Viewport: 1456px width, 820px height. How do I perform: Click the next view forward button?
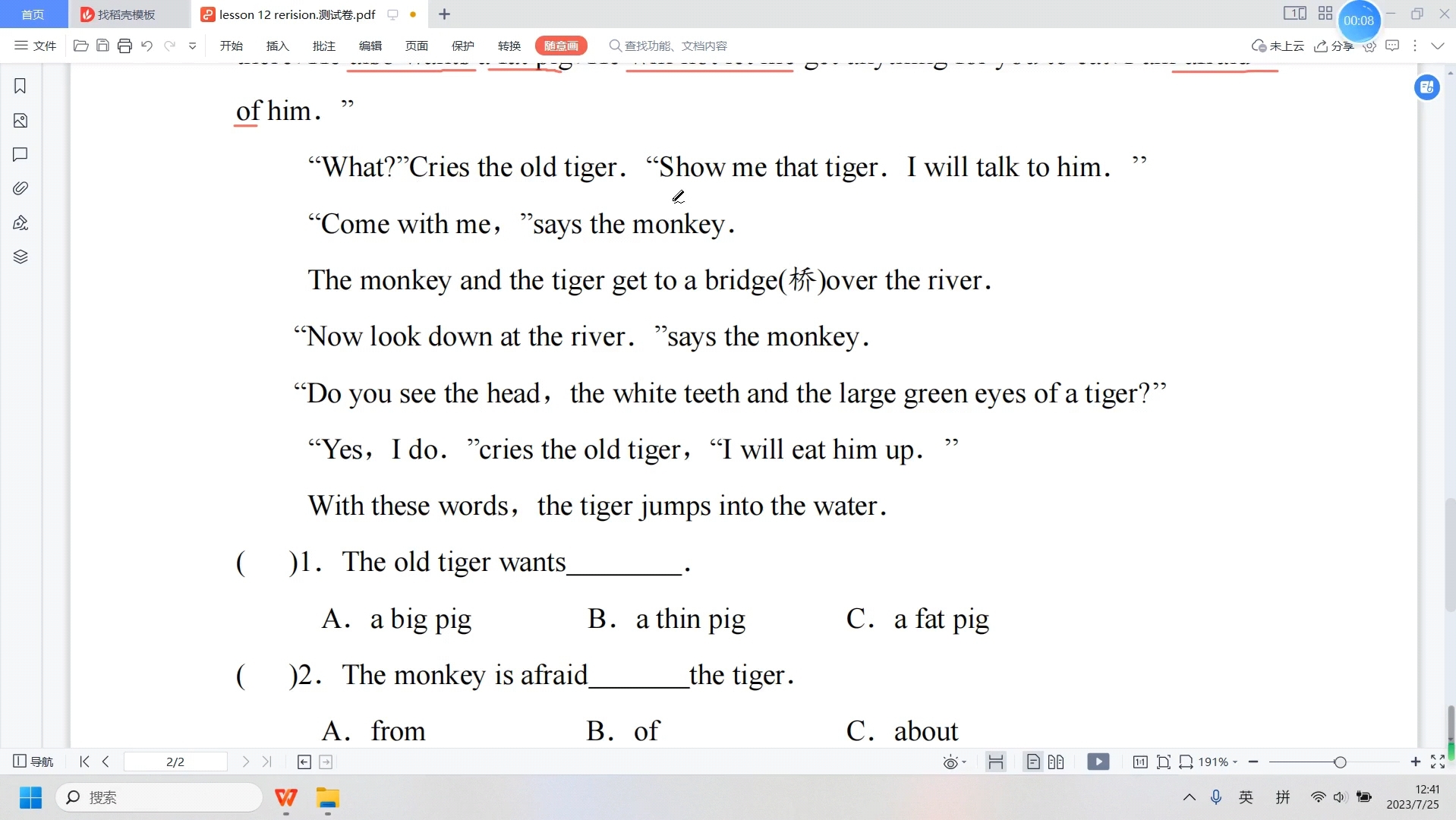(326, 762)
